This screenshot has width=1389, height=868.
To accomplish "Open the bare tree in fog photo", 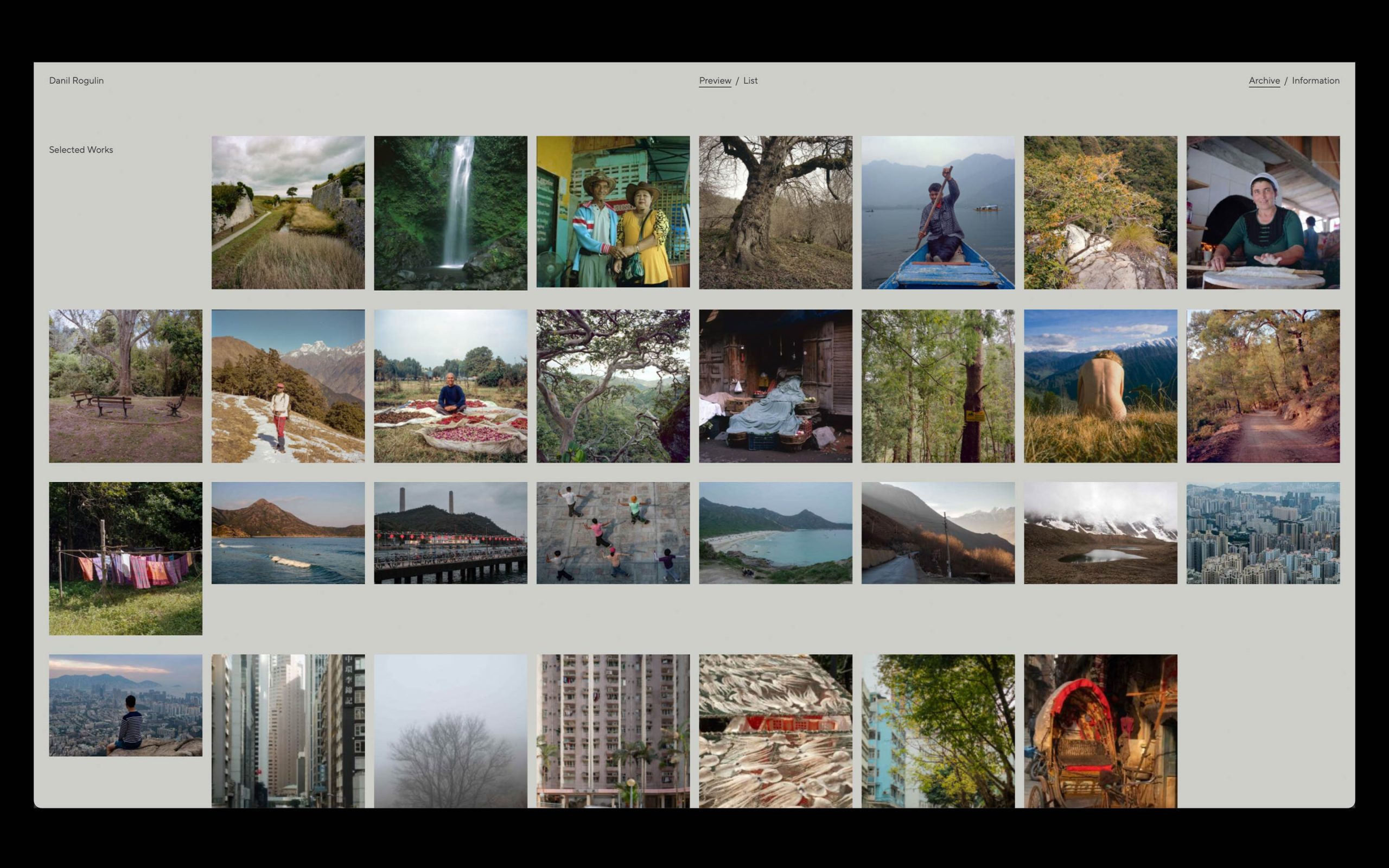I will pyautogui.click(x=450, y=731).
